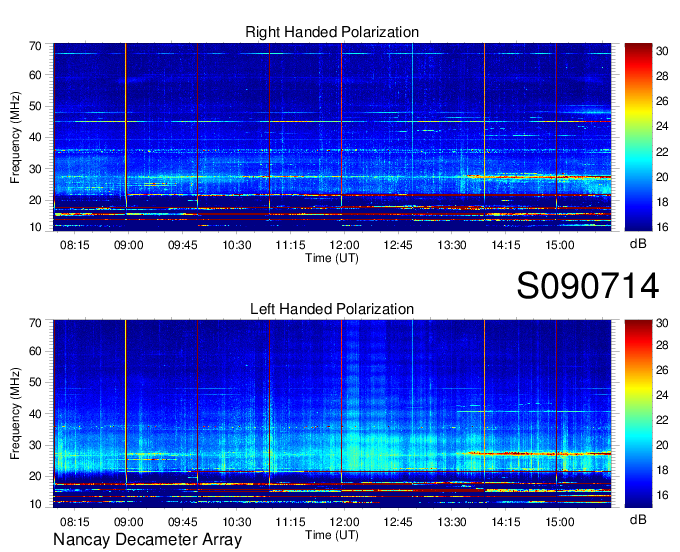Click the 18 dB label on the top colorbar

point(662,202)
